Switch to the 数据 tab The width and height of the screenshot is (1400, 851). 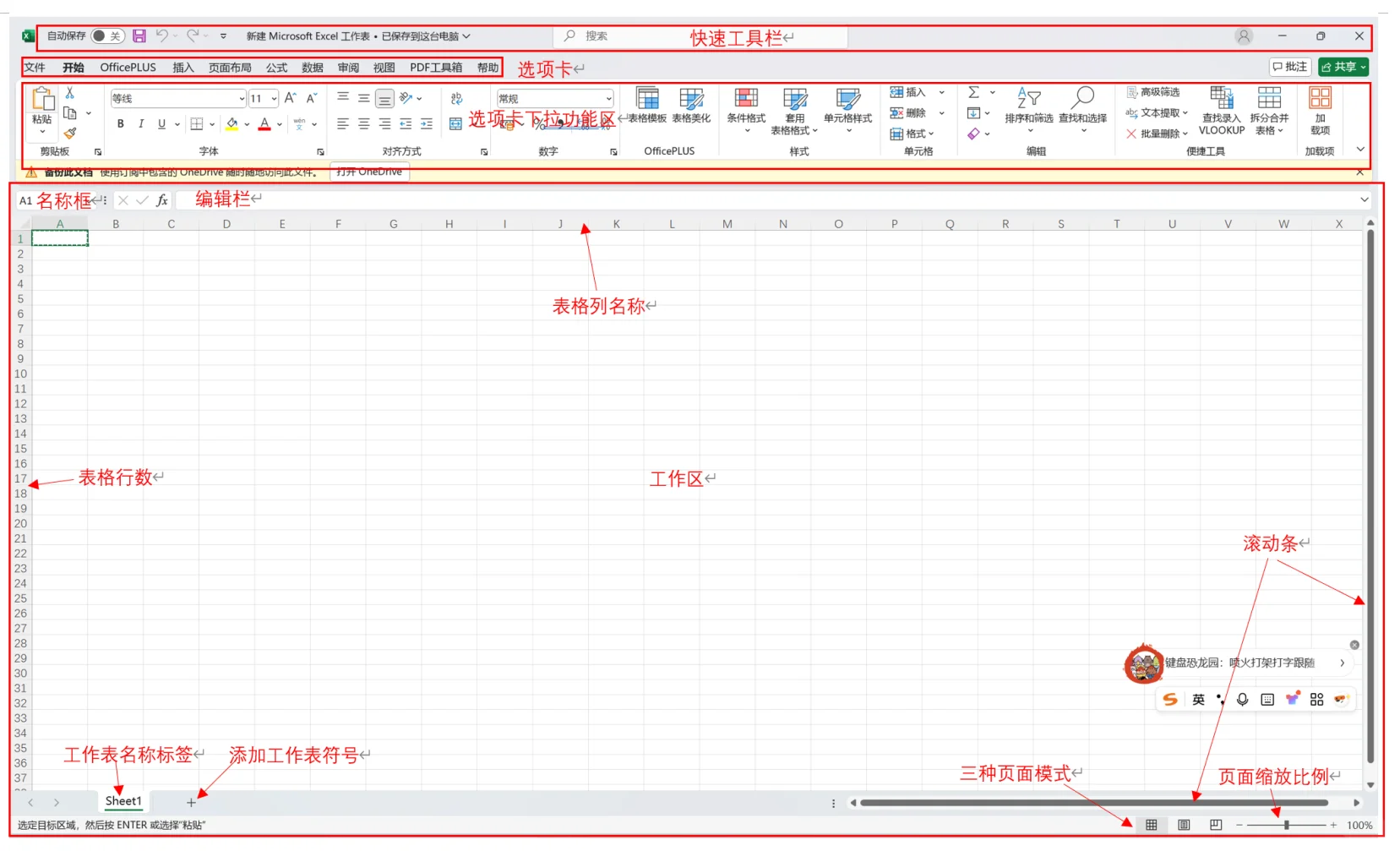pyautogui.click(x=313, y=68)
